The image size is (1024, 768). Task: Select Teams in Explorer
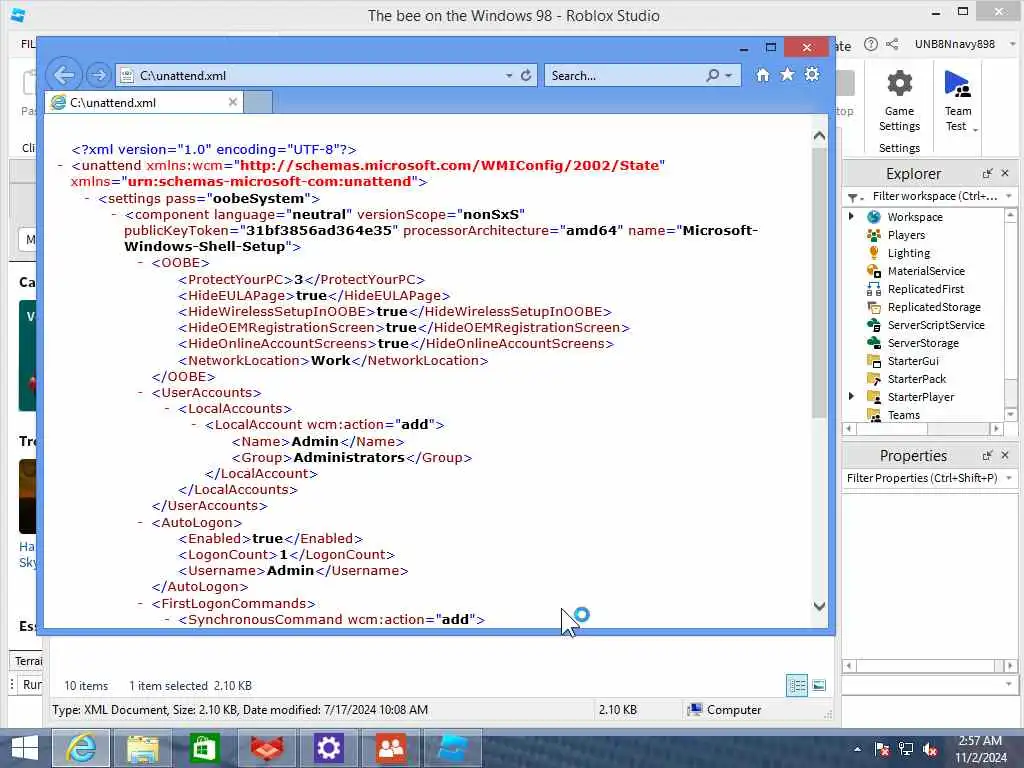coord(903,415)
